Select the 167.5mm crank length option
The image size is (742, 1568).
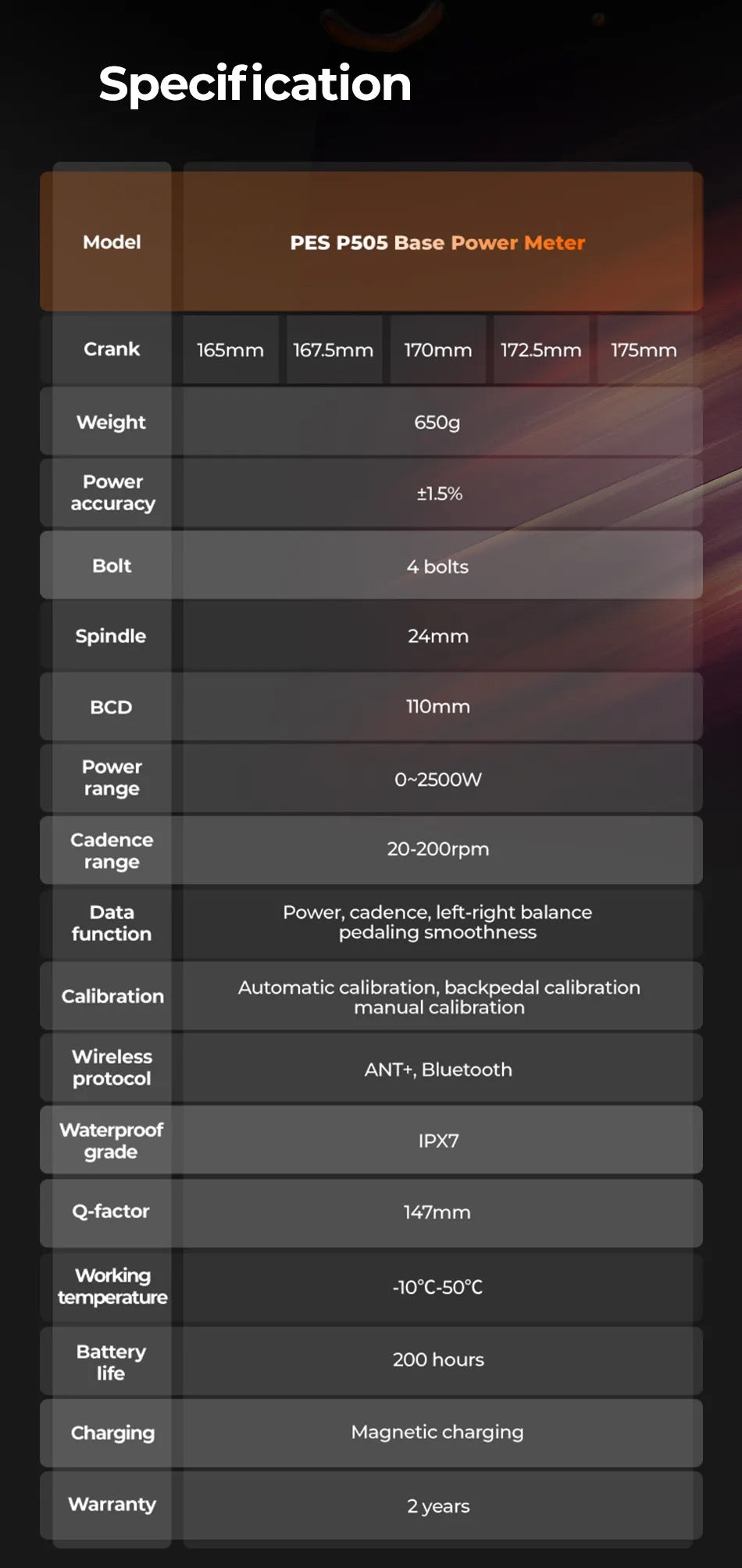pyautogui.click(x=334, y=350)
